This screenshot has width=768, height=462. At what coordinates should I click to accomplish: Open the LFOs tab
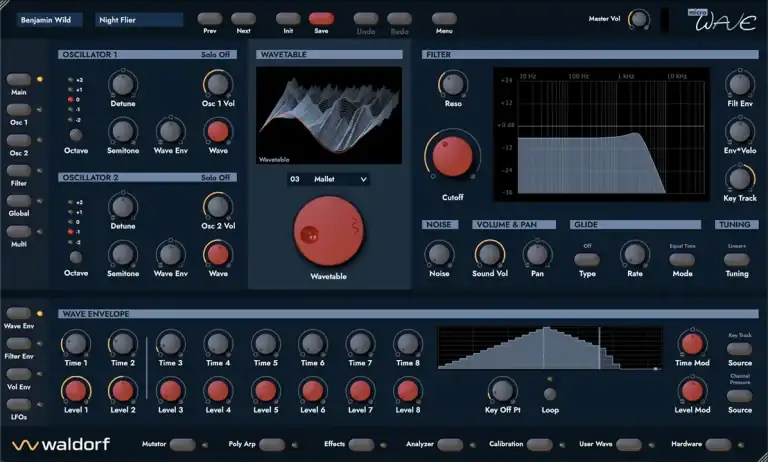(19, 404)
